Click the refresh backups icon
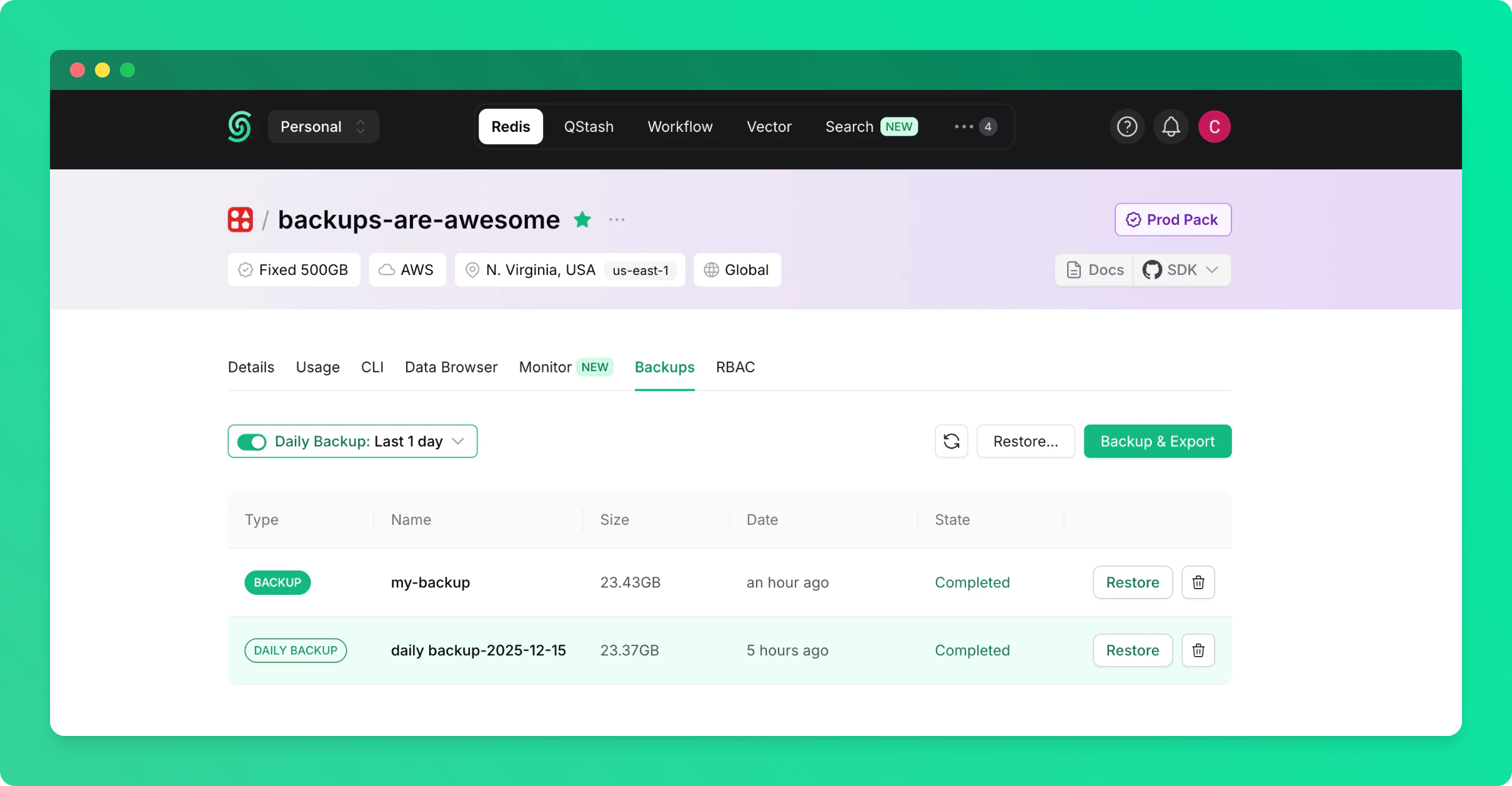Viewport: 1512px width, 786px height. point(951,441)
